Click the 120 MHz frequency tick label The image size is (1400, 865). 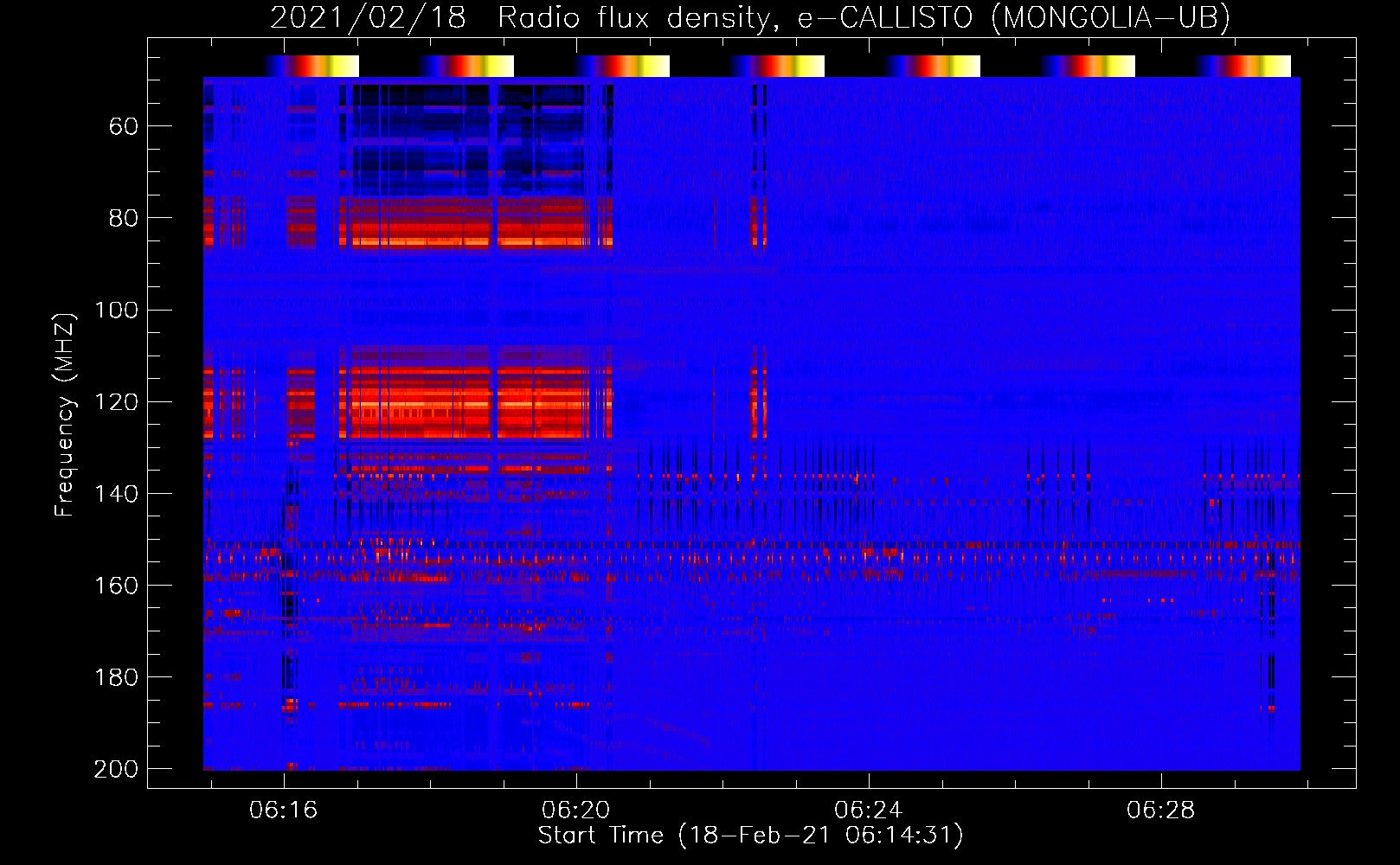[x=117, y=402]
